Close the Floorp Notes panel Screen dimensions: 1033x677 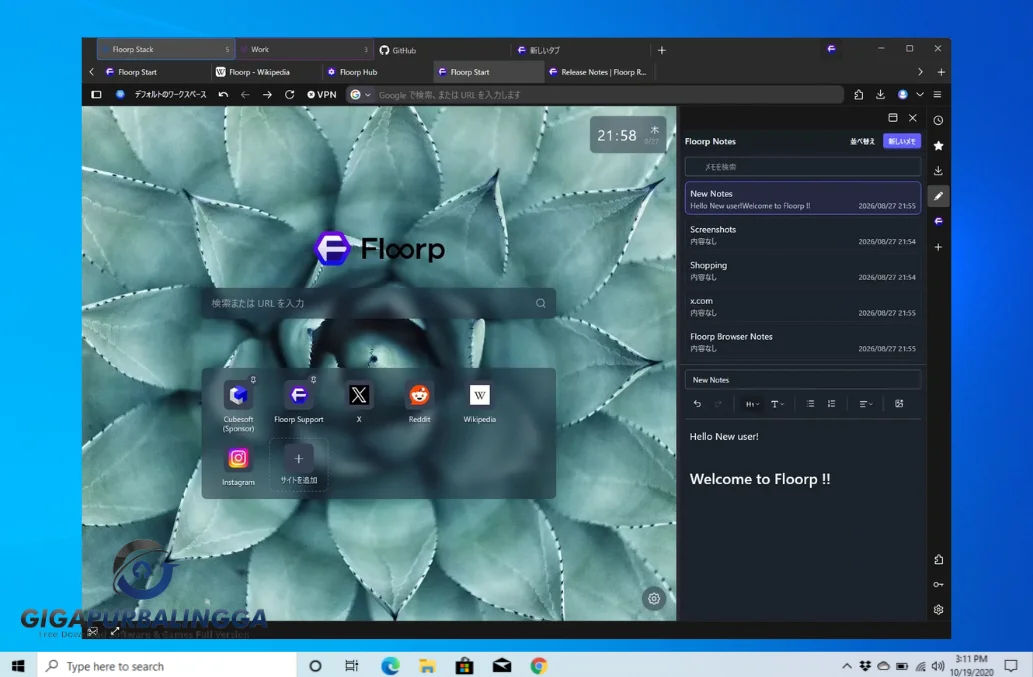[912, 118]
